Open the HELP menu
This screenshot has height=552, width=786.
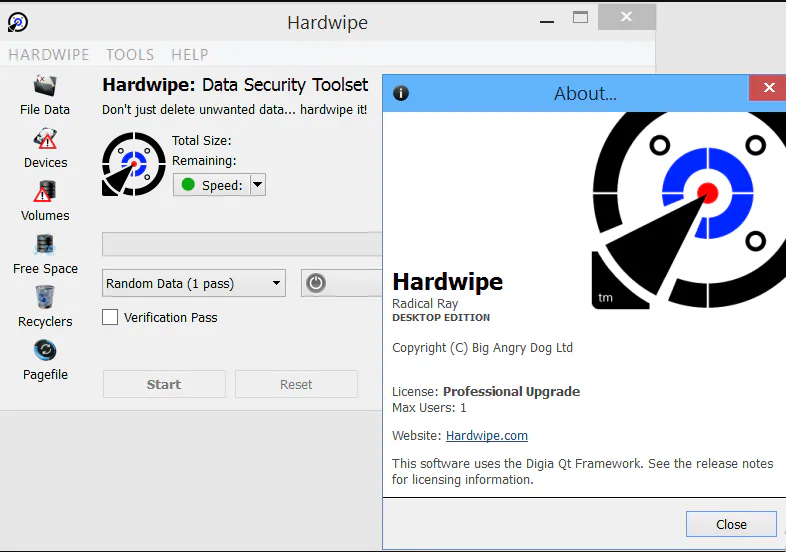tap(189, 54)
